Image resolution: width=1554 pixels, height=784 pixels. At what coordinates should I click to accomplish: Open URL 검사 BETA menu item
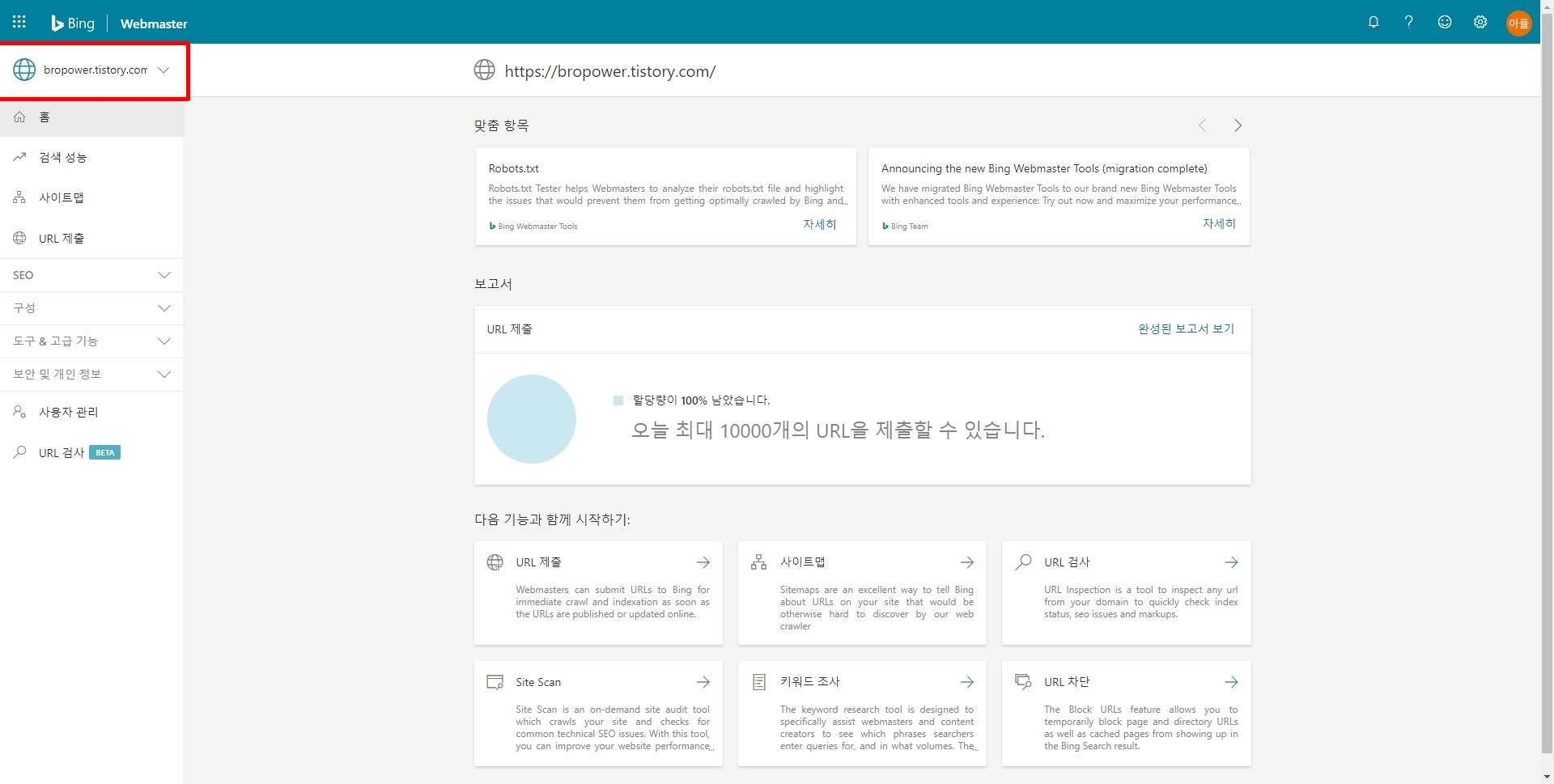[x=92, y=452]
